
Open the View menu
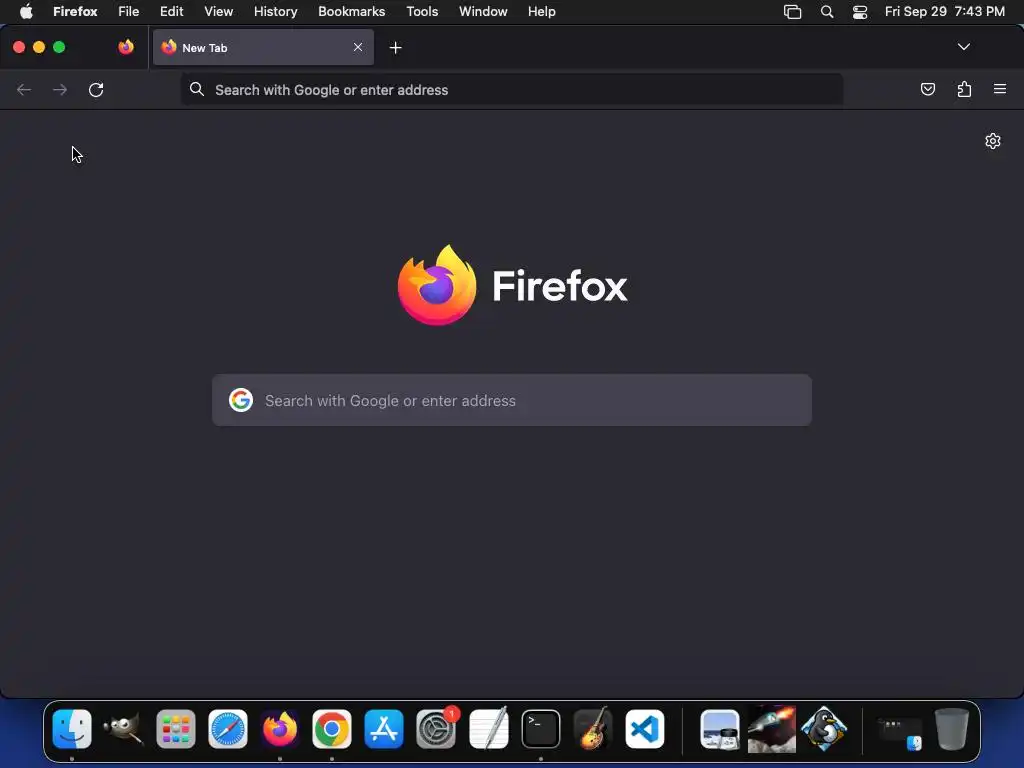[x=218, y=12]
